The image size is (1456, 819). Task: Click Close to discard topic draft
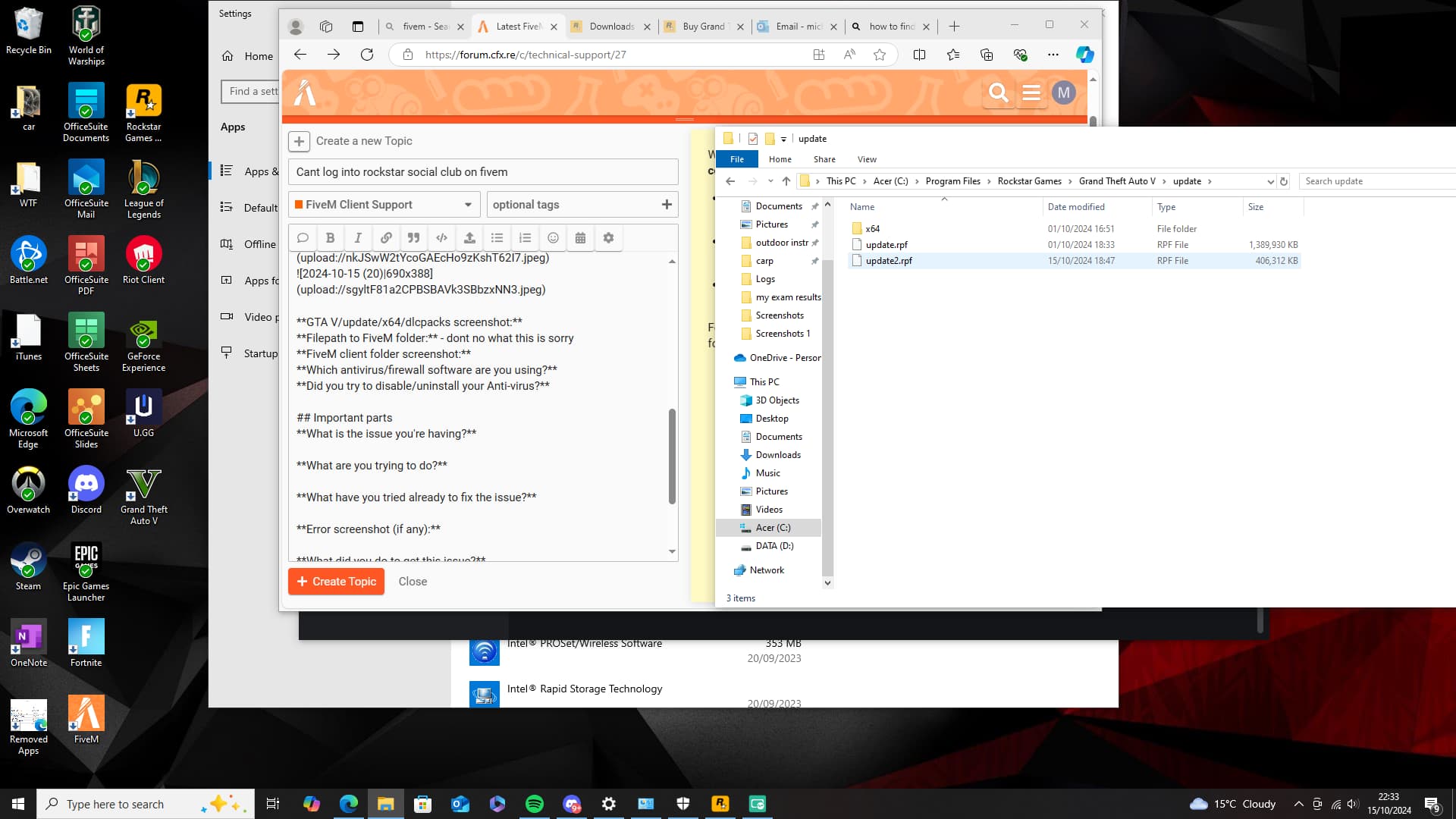point(413,582)
